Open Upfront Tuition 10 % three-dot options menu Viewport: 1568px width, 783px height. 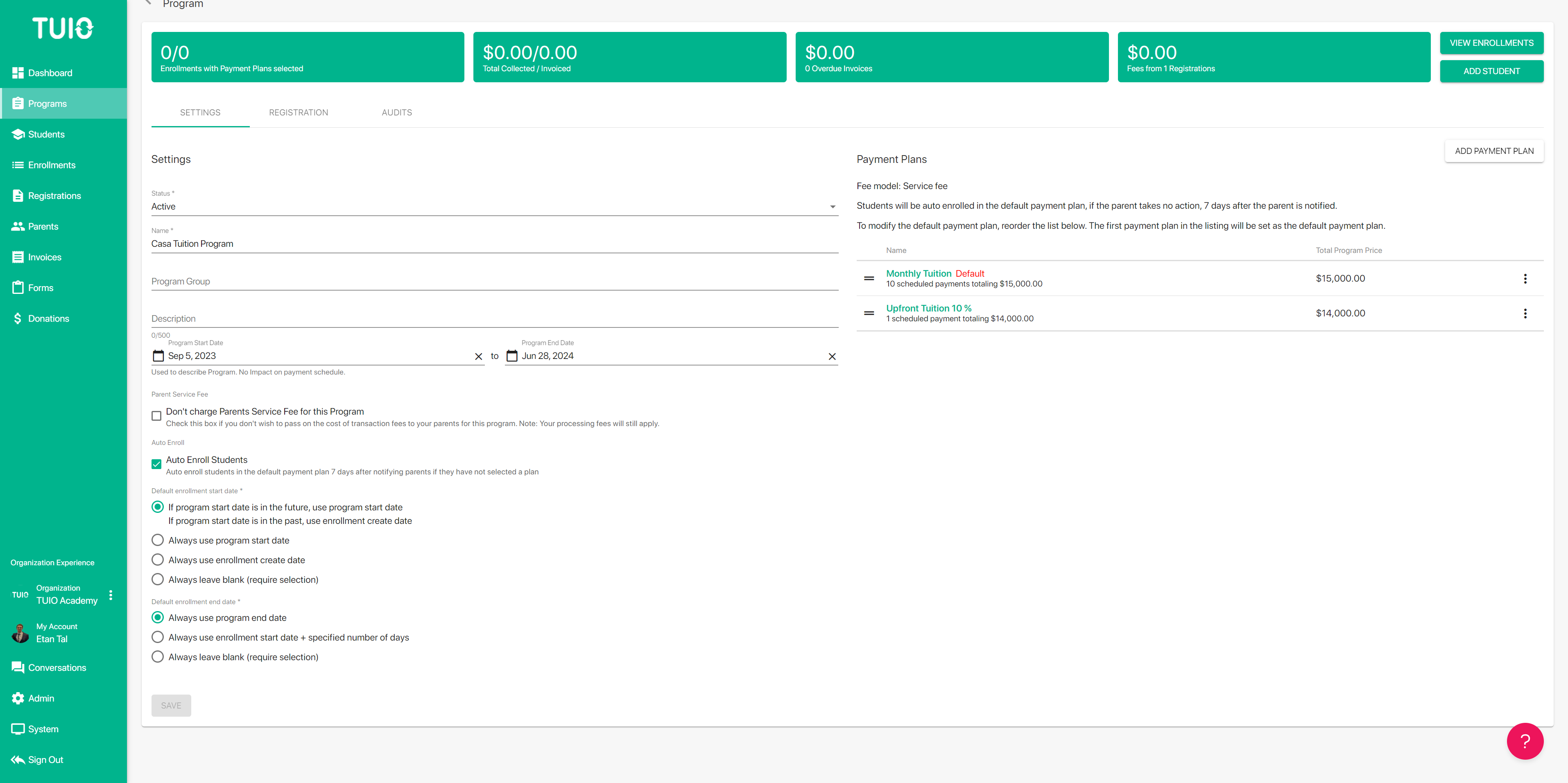click(x=1525, y=313)
